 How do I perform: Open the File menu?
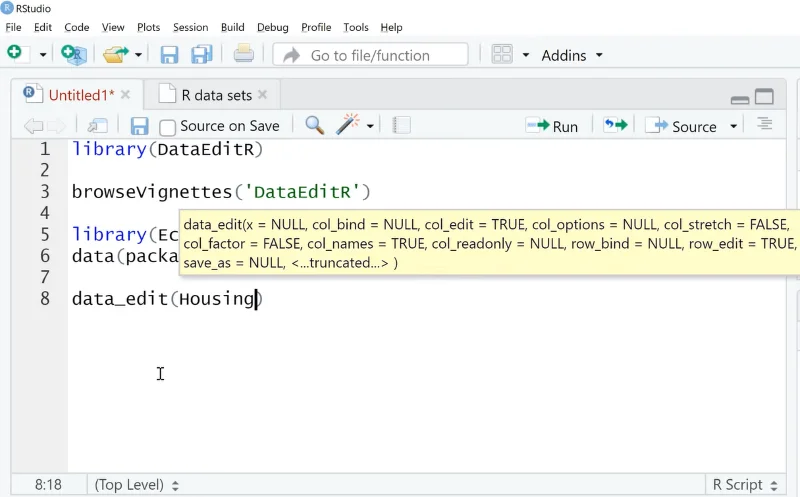[x=13, y=27]
